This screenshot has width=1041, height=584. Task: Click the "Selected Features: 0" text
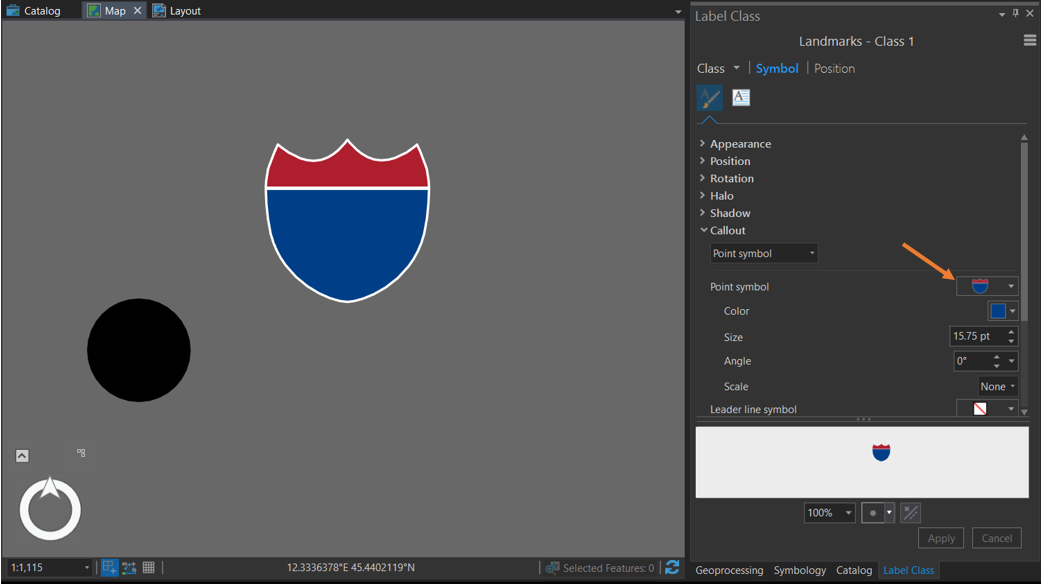(x=608, y=568)
